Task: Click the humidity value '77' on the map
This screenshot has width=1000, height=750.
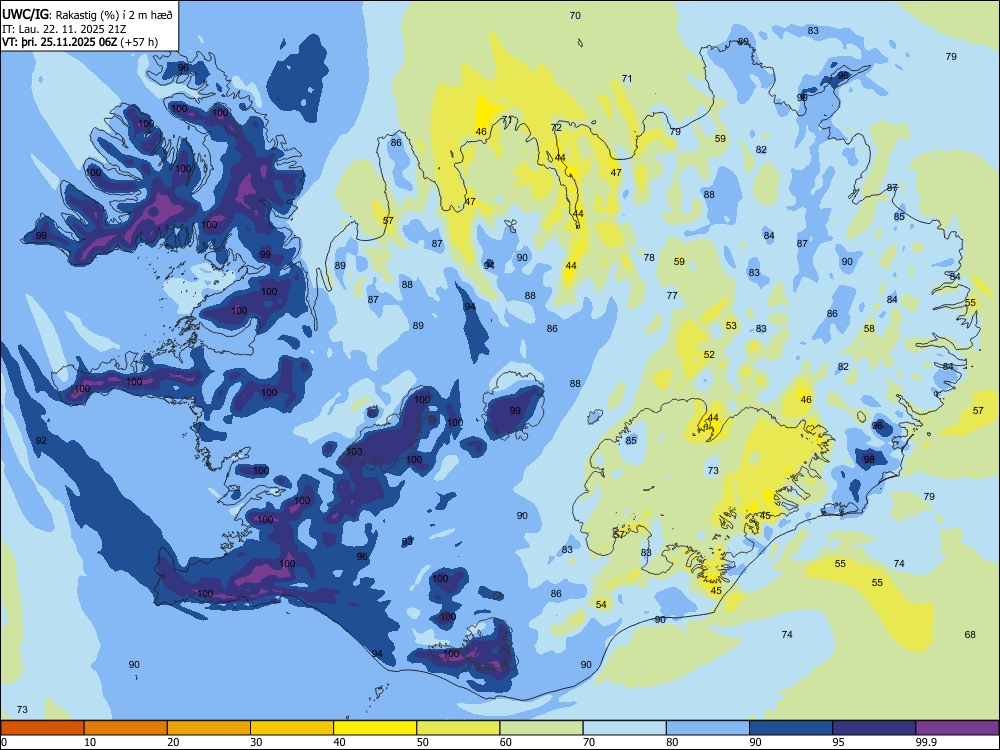Action: click(x=672, y=295)
